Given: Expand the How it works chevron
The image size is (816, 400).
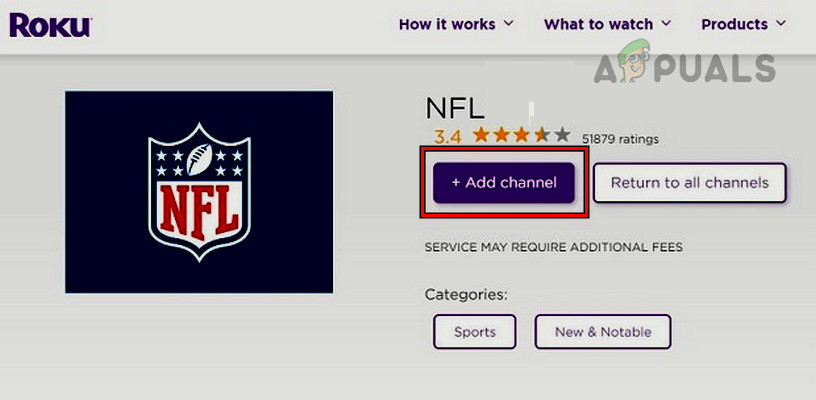Looking at the screenshot, I should click(508, 23).
